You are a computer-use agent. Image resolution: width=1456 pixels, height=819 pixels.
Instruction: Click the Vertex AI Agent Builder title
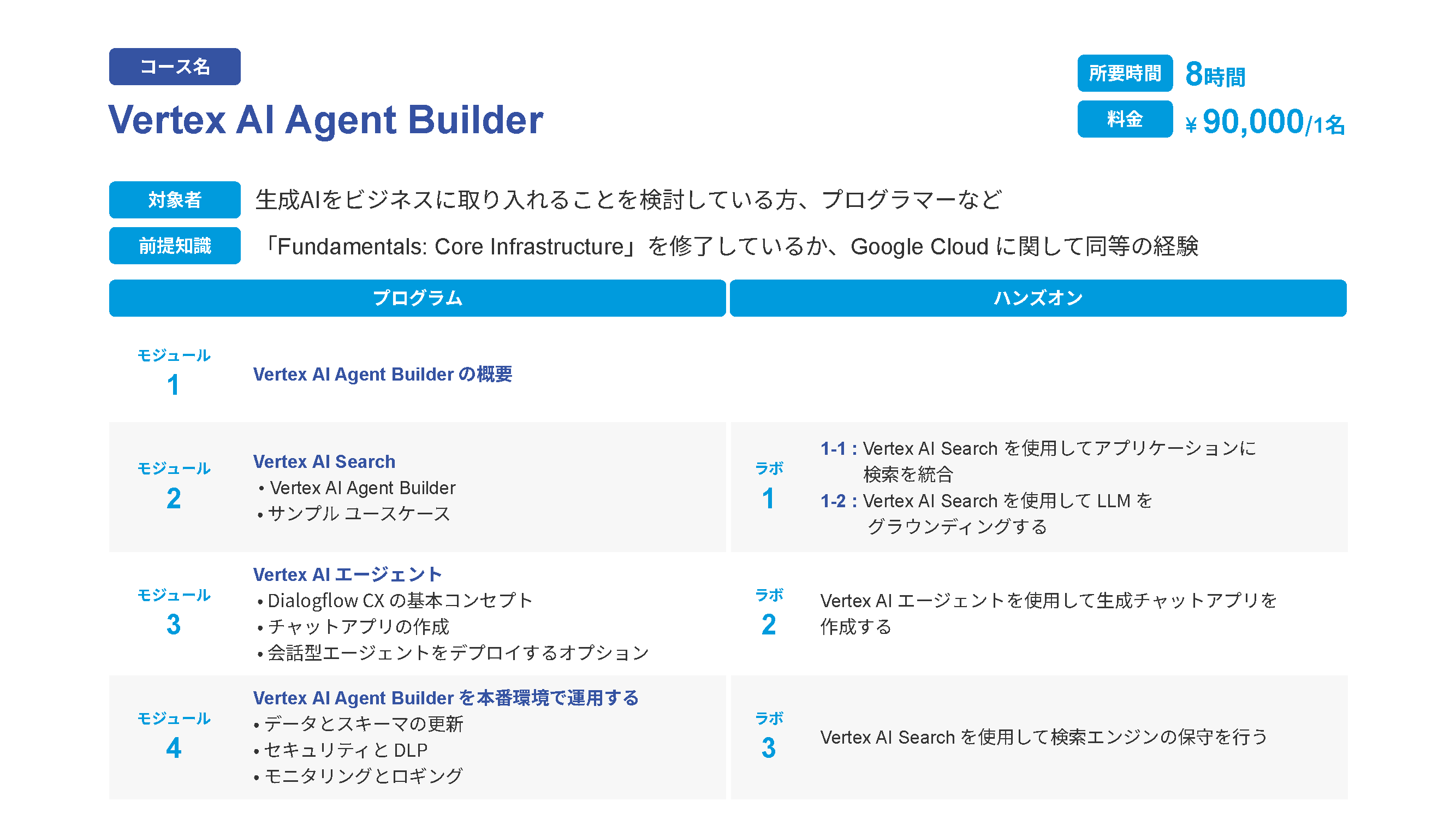pyautogui.click(x=325, y=120)
